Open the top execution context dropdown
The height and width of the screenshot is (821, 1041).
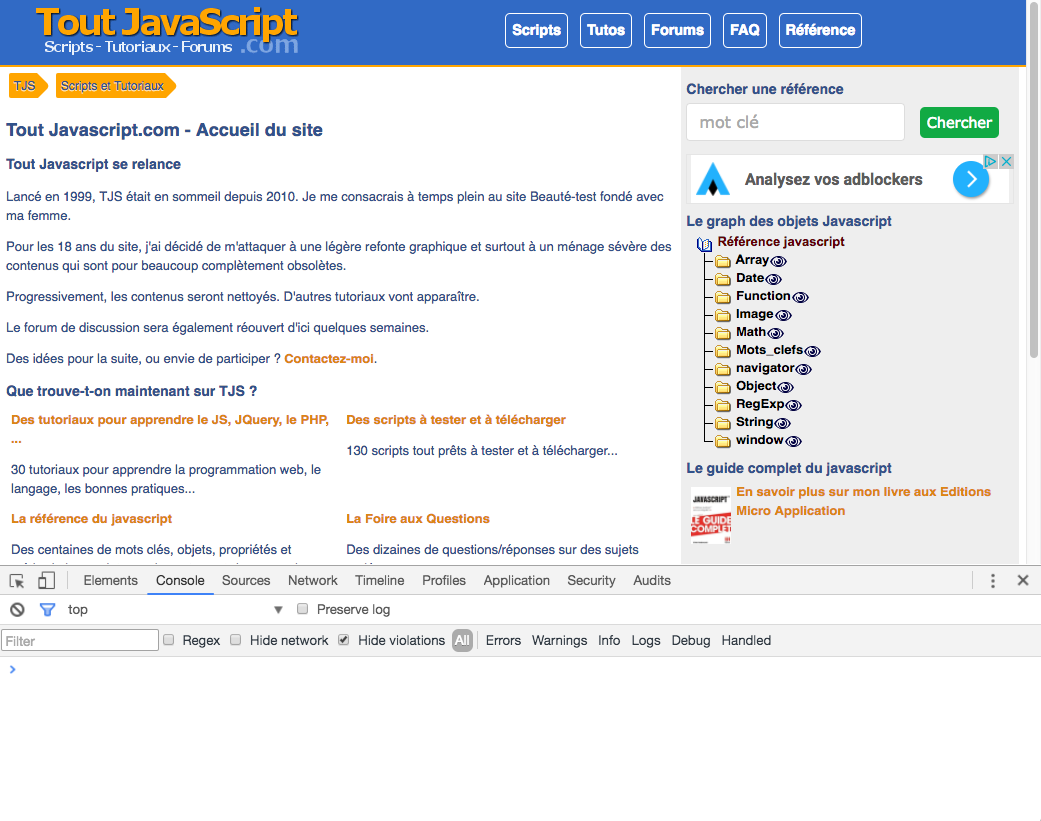(175, 609)
